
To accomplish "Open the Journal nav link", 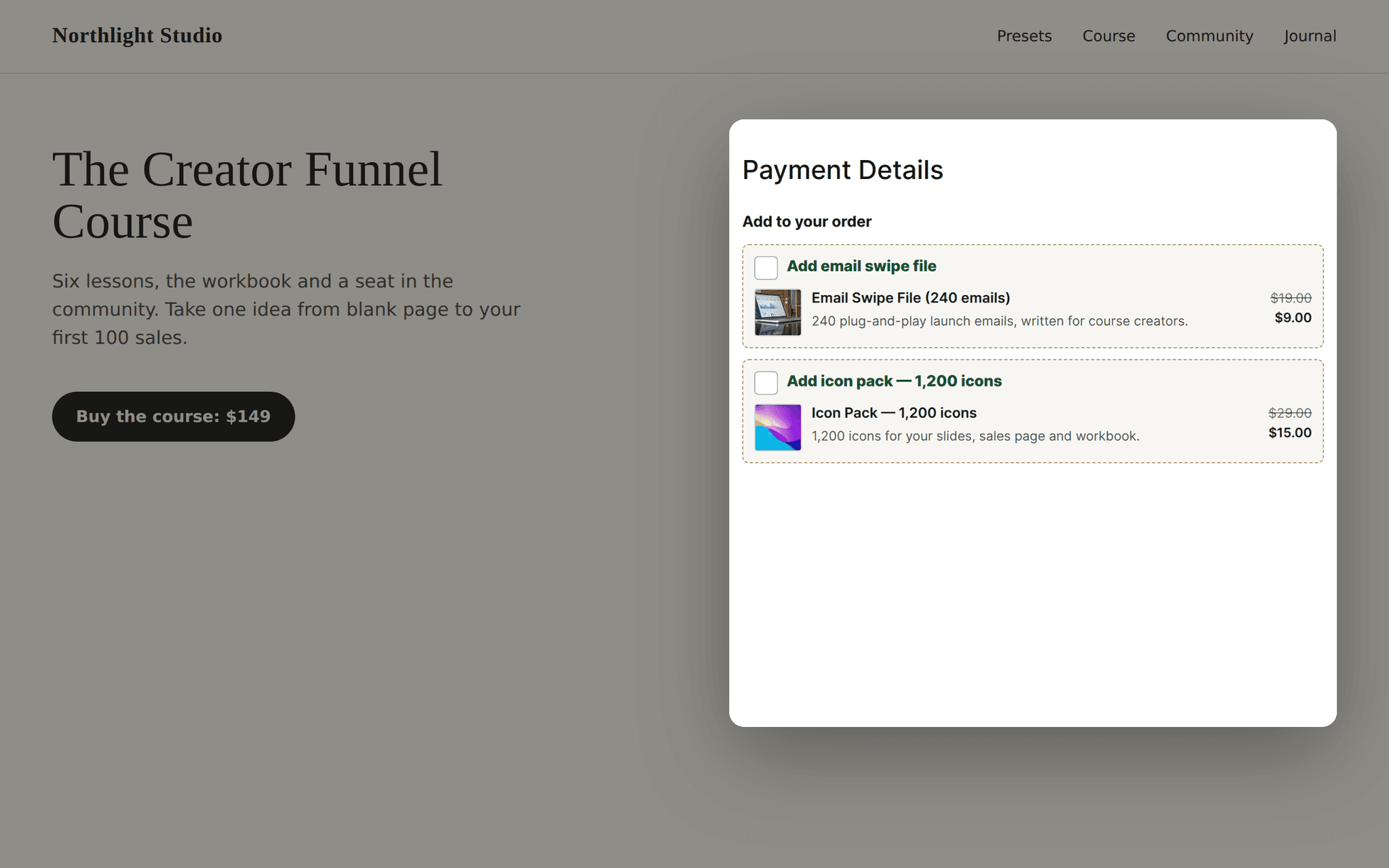I will 1310,36.
